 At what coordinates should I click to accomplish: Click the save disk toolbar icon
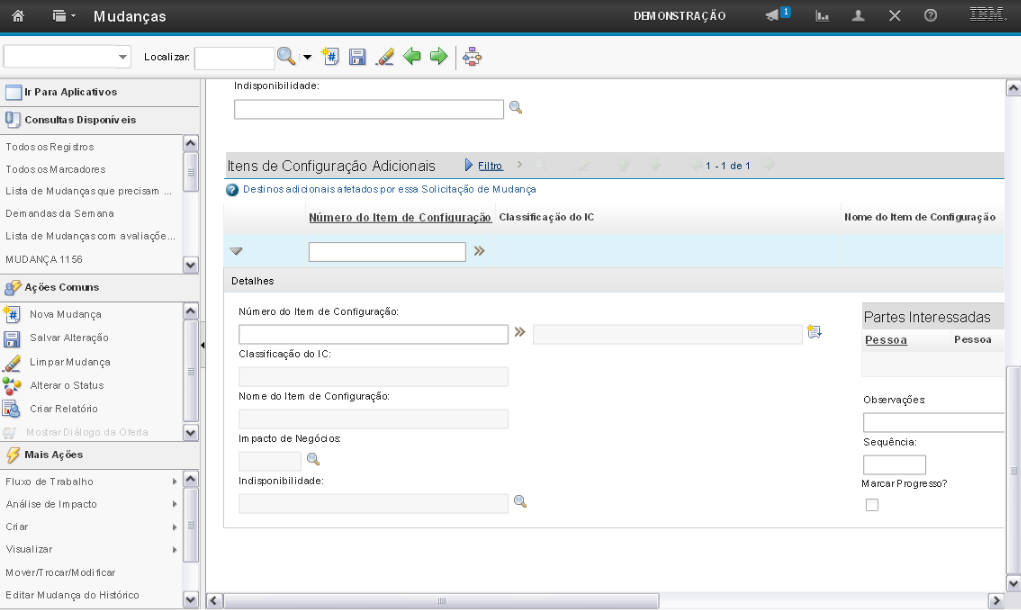(357, 58)
